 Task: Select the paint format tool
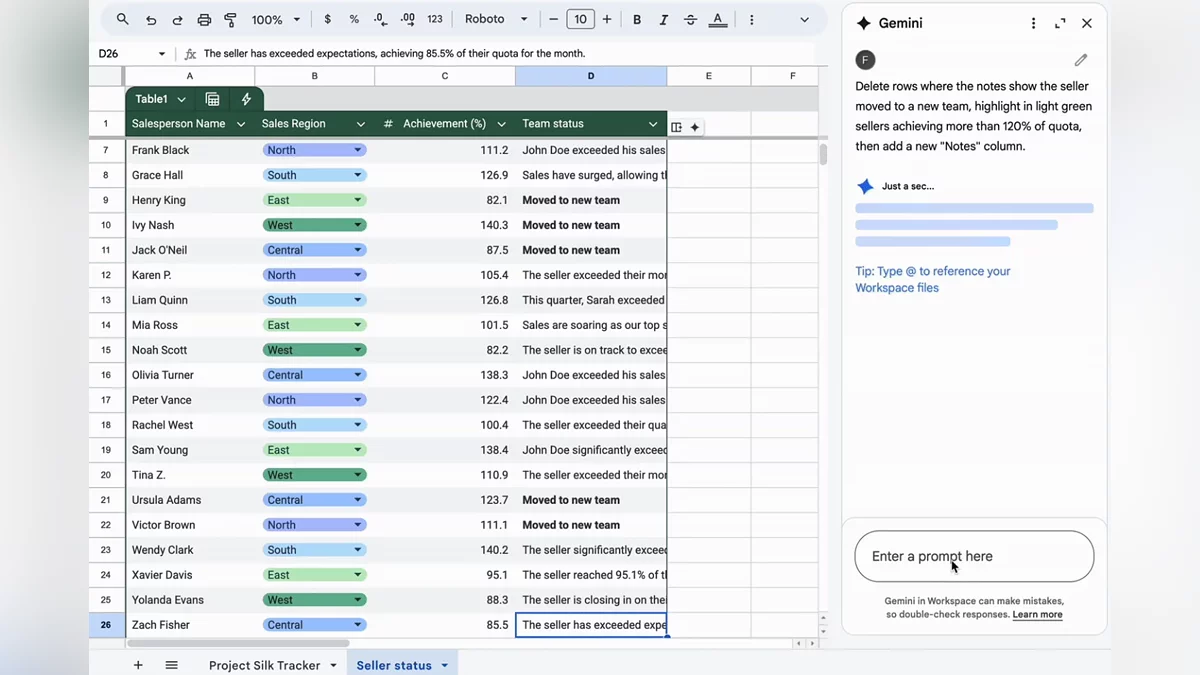click(x=231, y=20)
